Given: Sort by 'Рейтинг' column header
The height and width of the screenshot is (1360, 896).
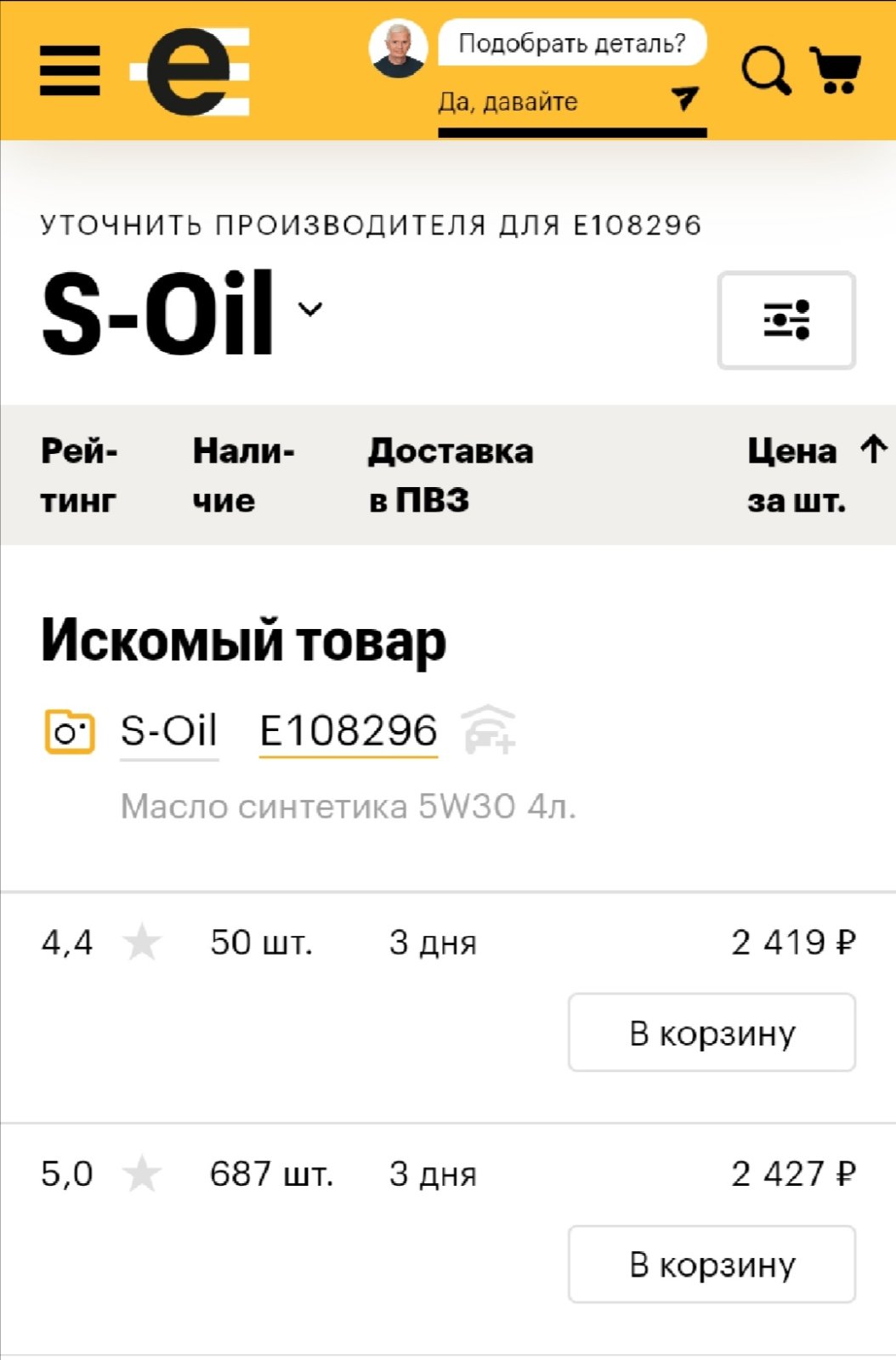Looking at the screenshot, I should 79,475.
